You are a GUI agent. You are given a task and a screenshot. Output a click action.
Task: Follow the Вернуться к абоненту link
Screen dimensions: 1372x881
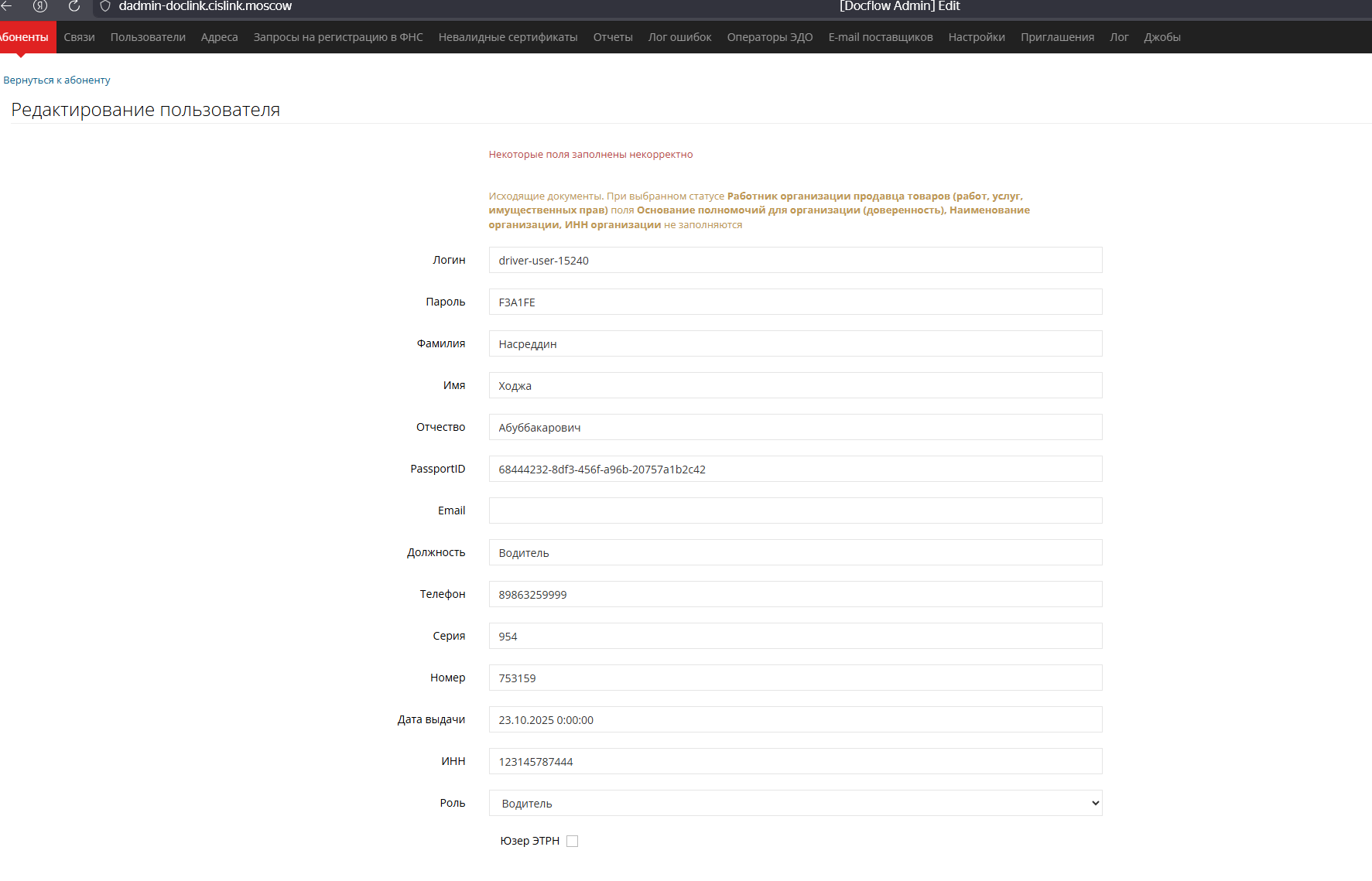point(56,80)
